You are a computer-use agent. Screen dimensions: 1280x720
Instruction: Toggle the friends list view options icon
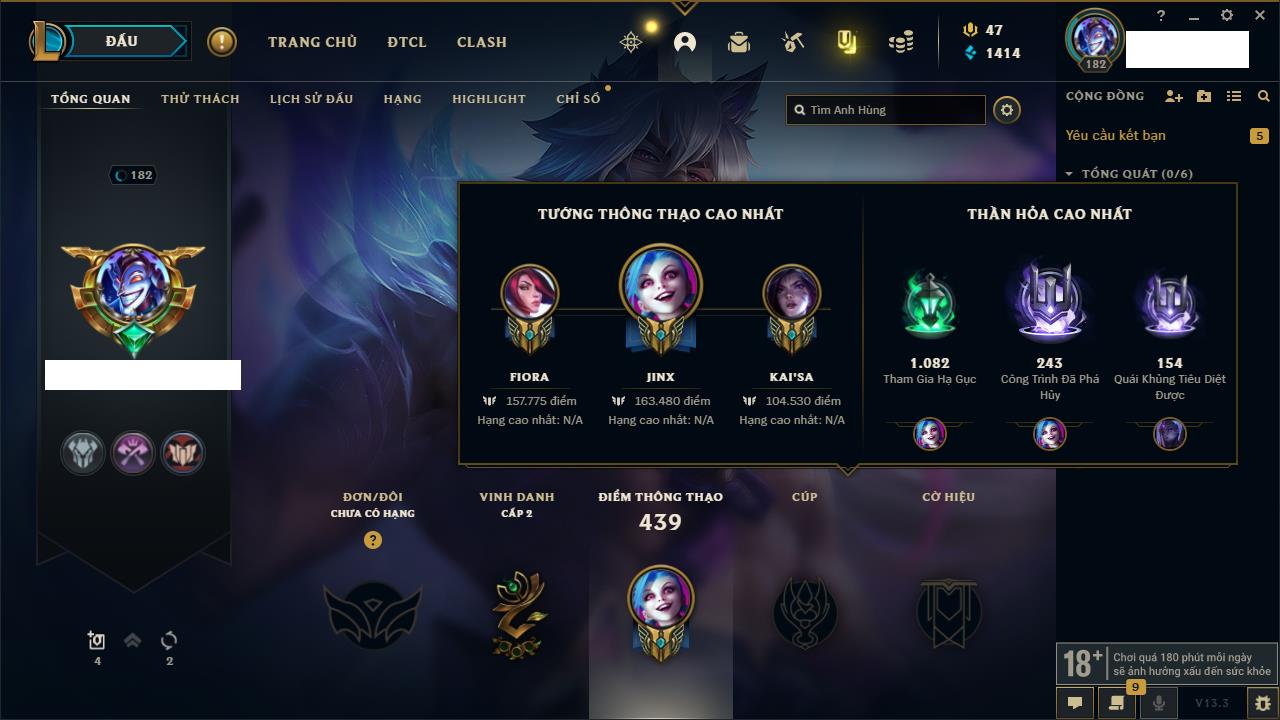1234,96
